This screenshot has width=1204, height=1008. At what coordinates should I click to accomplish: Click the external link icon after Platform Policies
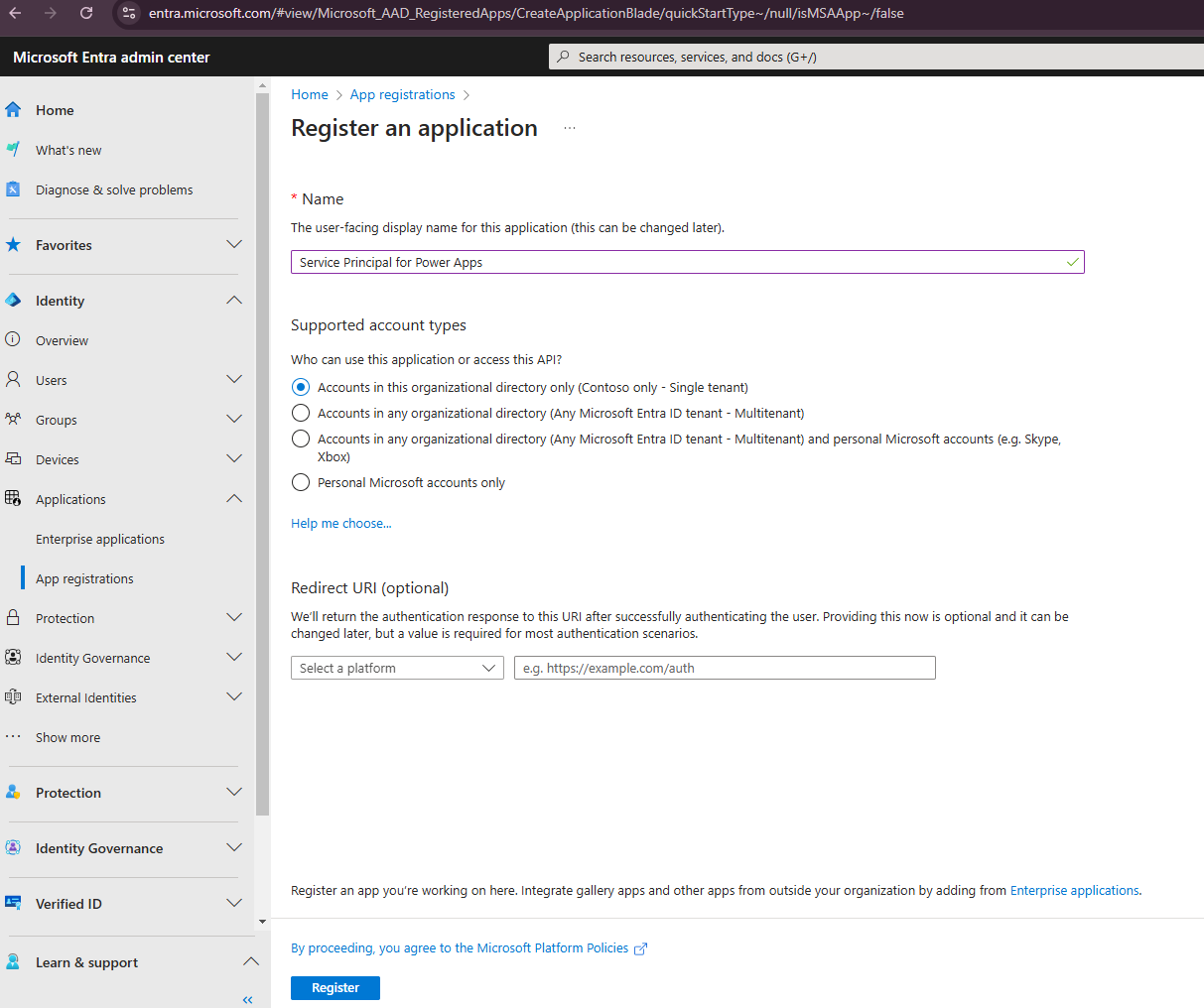pos(641,948)
